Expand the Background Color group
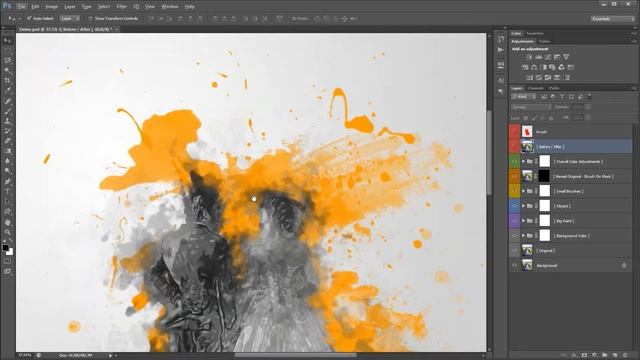Viewport: 640px width, 360px height. [x=523, y=236]
